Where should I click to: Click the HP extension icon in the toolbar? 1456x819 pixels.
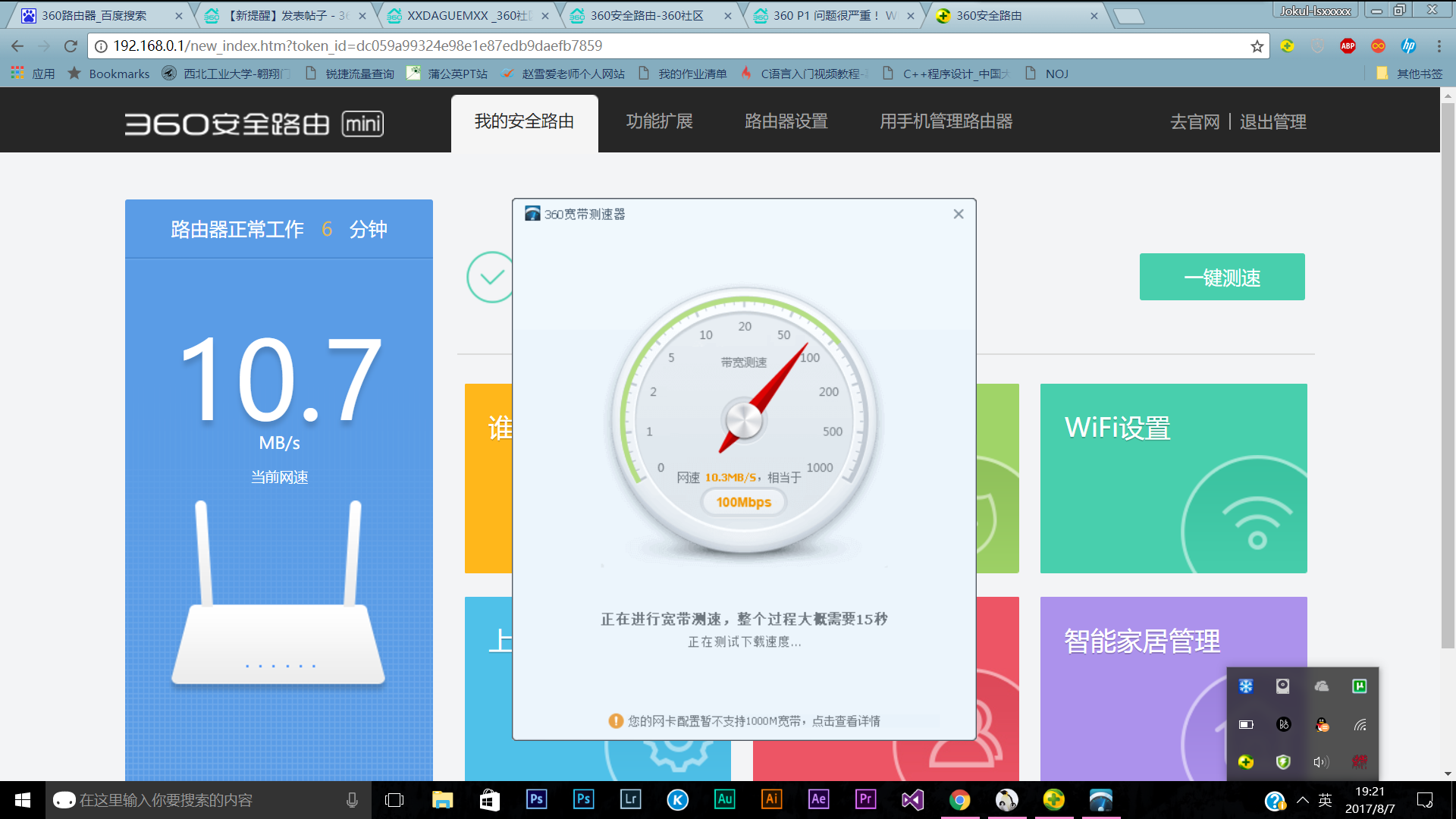click(x=1407, y=45)
